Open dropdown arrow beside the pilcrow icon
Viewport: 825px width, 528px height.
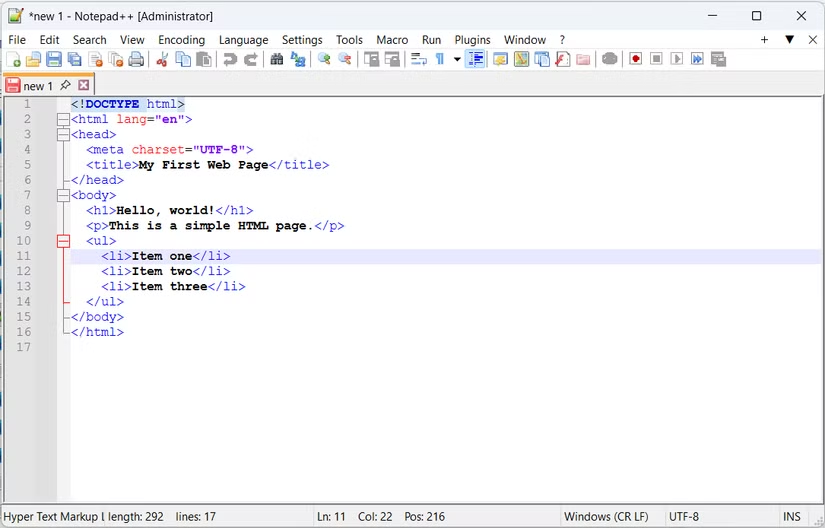(x=457, y=60)
